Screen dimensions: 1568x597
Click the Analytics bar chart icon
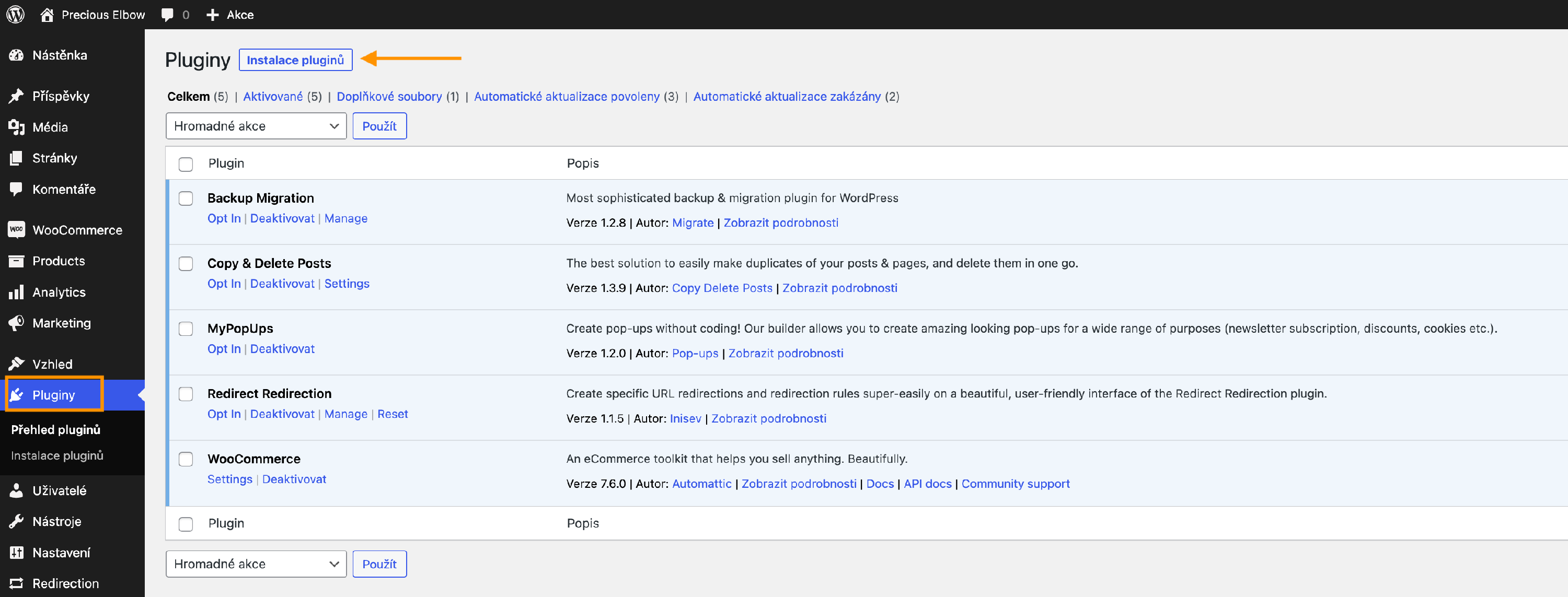(16, 292)
